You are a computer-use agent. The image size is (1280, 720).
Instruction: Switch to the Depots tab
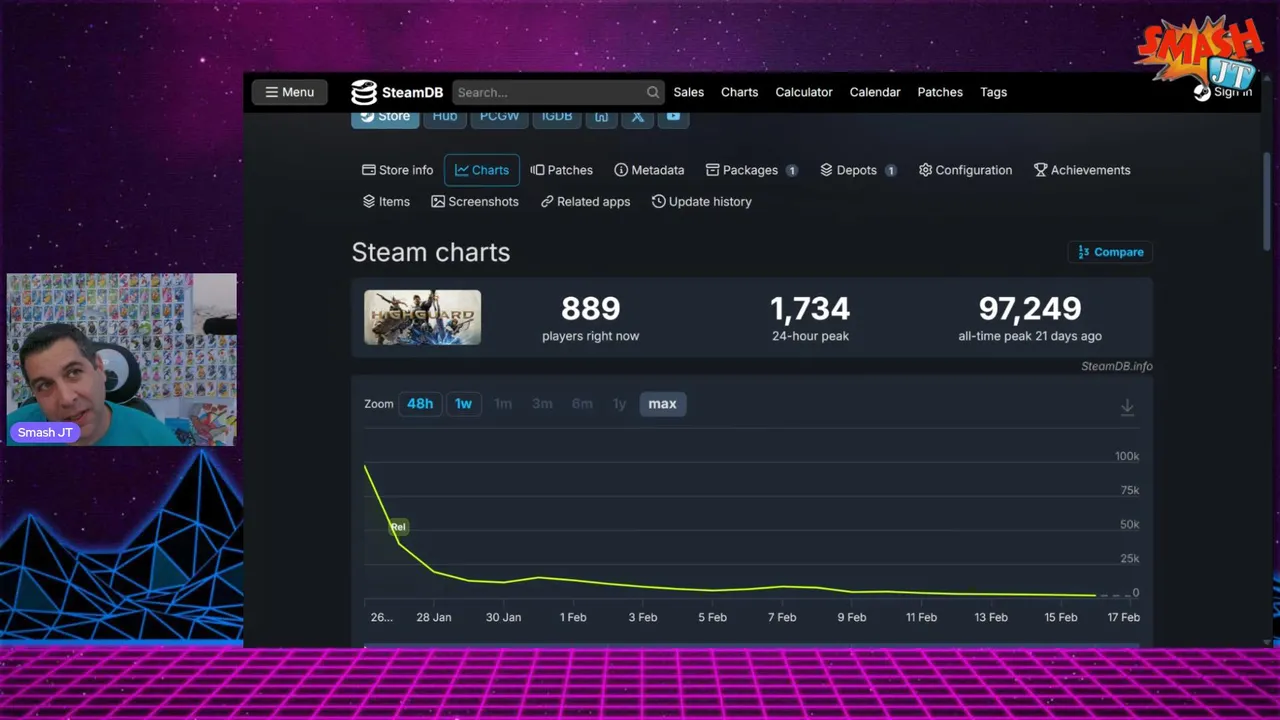[858, 170]
